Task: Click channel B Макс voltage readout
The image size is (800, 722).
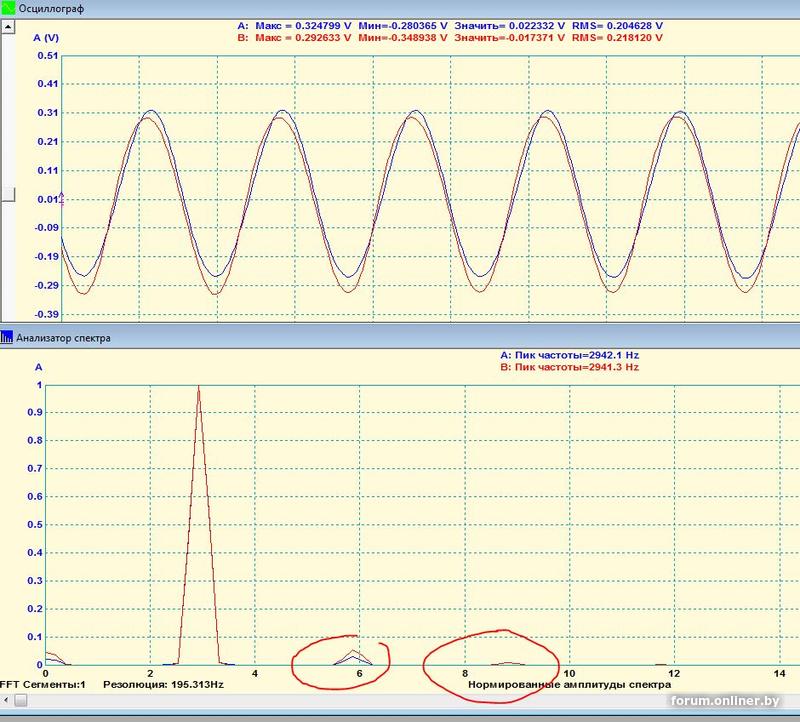Action: (x=292, y=37)
